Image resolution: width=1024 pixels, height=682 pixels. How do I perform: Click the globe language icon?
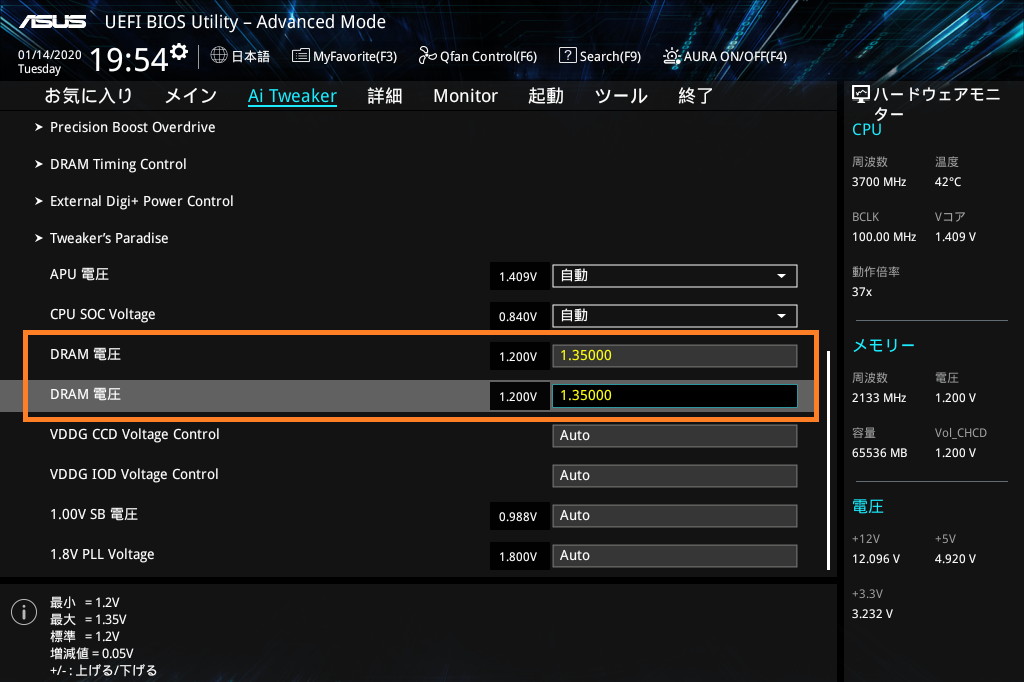click(219, 56)
